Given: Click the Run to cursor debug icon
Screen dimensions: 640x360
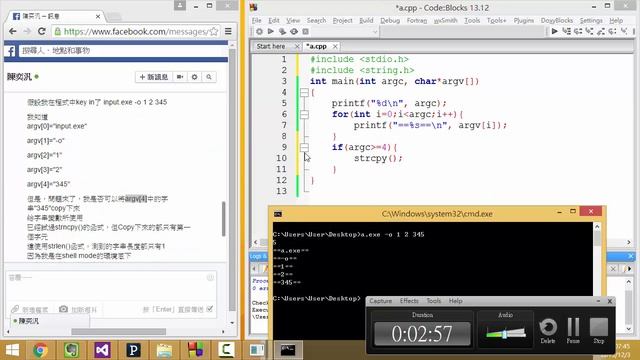Looking at the screenshot, I should [567, 31].
